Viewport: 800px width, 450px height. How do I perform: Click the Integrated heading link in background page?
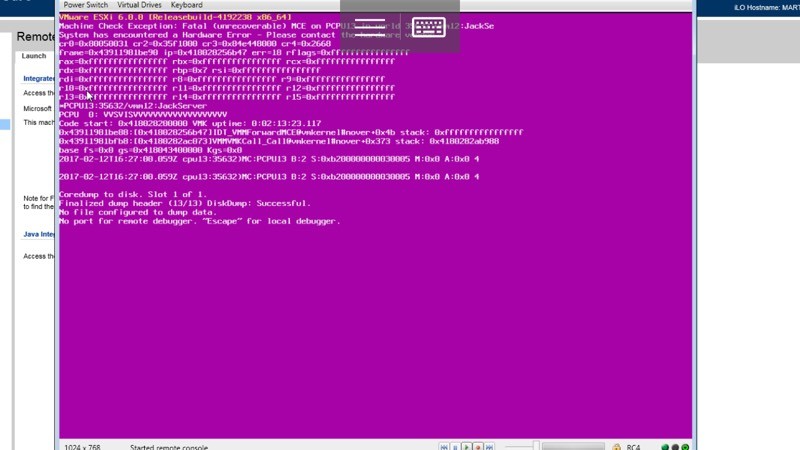39,79
